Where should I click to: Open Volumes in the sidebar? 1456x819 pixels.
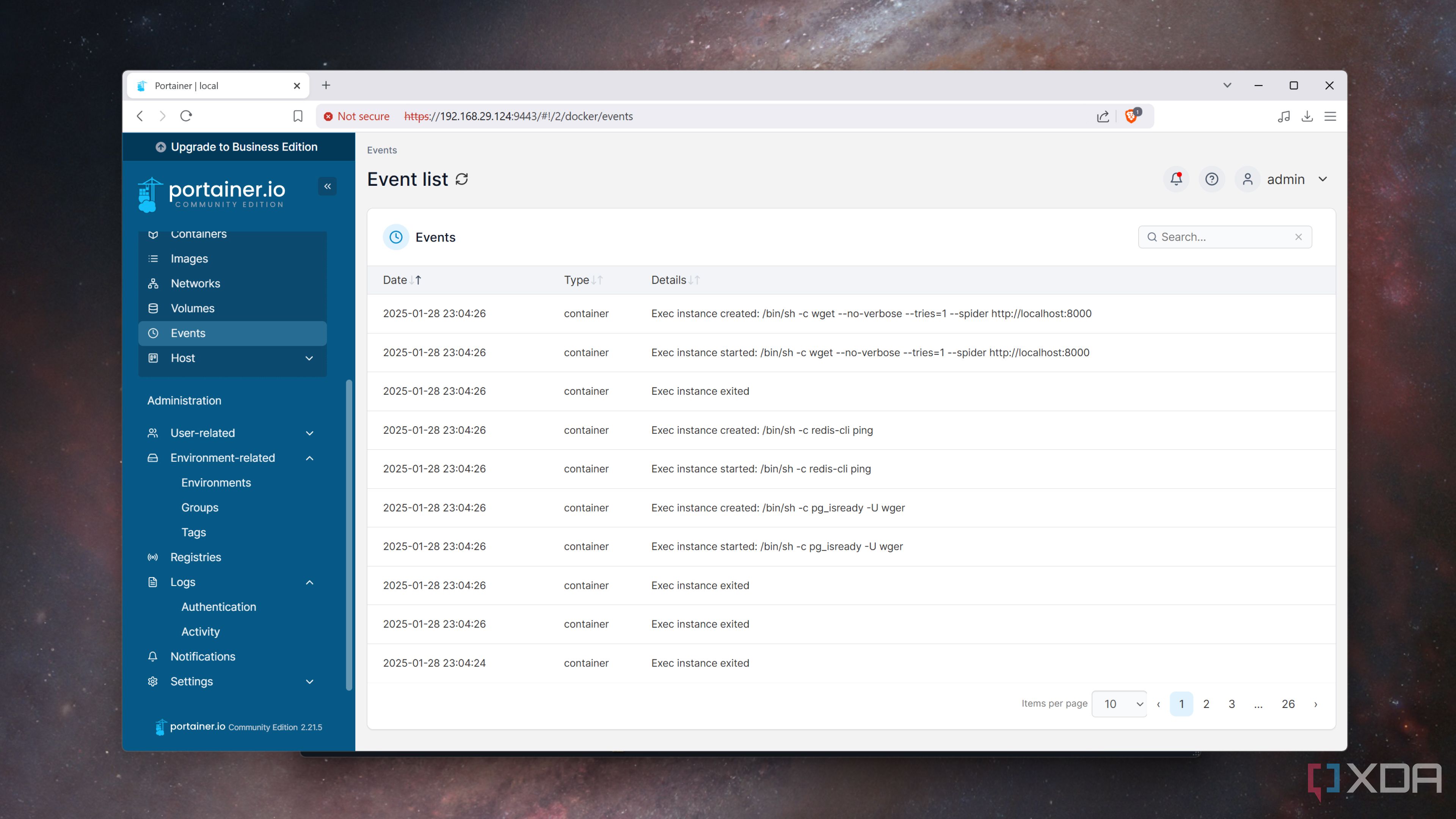point(232,308)
